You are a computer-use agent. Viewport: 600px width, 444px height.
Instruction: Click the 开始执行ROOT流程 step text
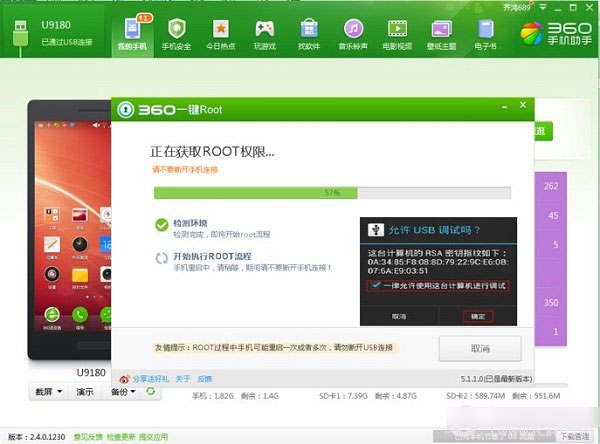(212, 256)
